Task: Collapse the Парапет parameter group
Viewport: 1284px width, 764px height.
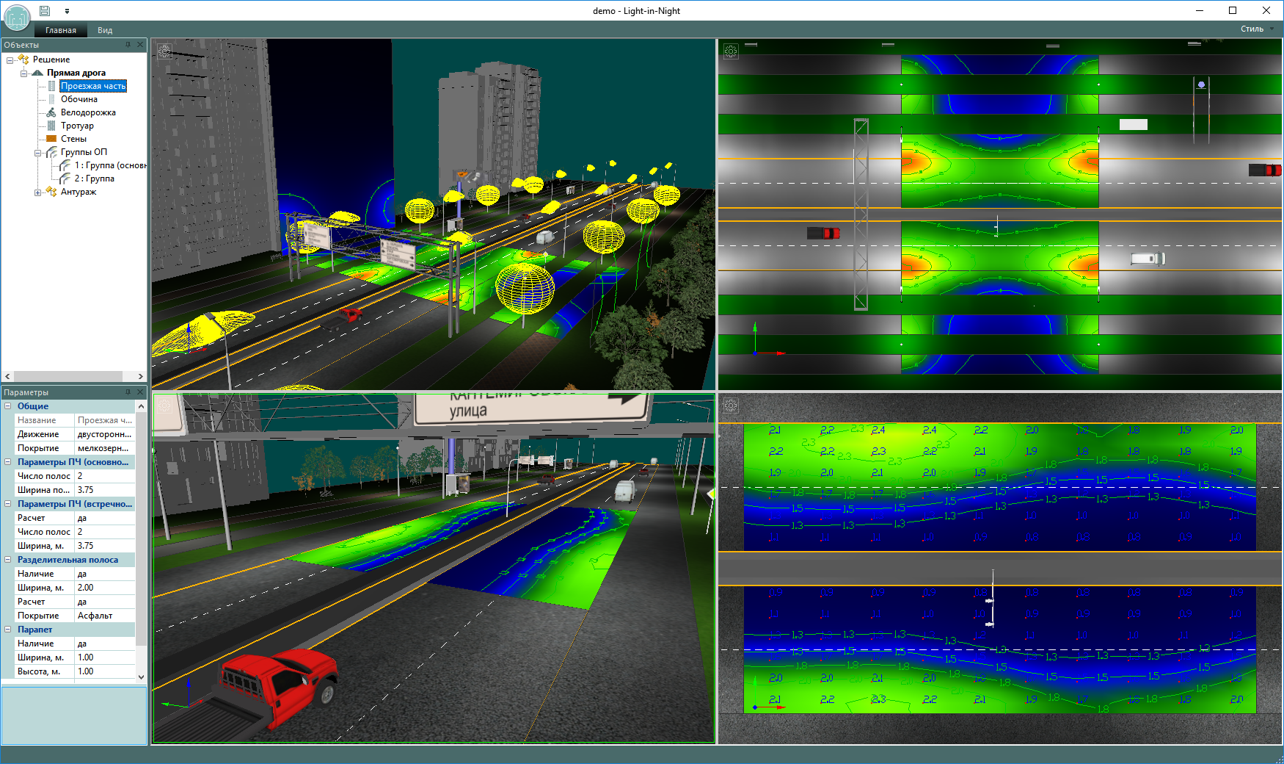Action: pyautogui.click(x=8, y=630)
